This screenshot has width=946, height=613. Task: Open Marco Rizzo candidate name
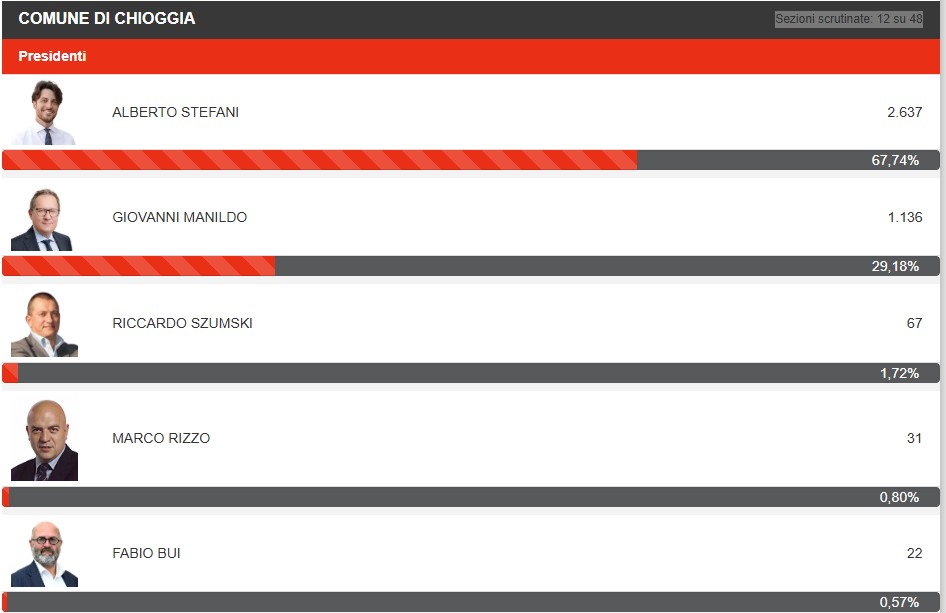[161, 438]
